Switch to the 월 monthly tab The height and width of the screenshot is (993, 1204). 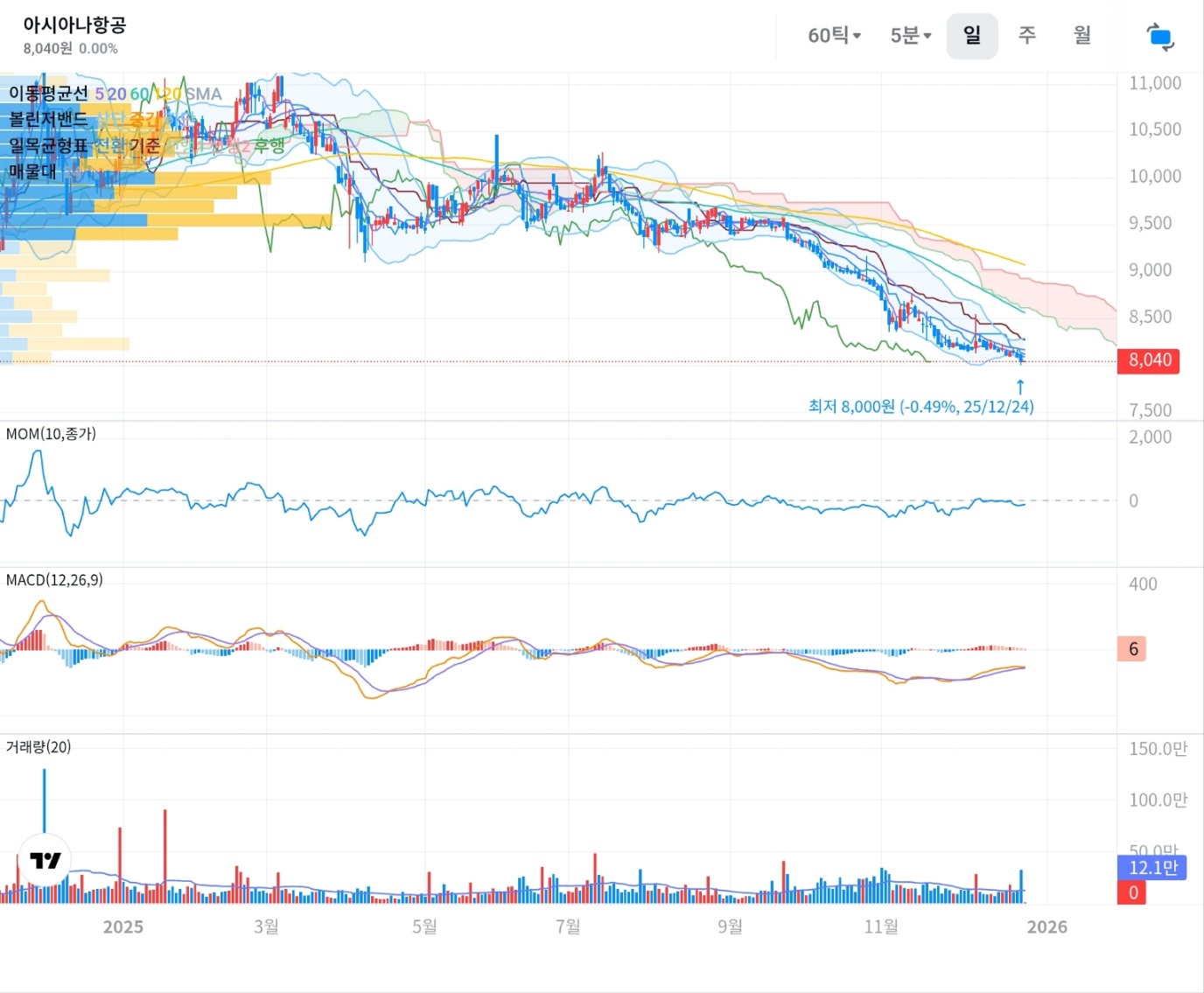pos(1082,36)
